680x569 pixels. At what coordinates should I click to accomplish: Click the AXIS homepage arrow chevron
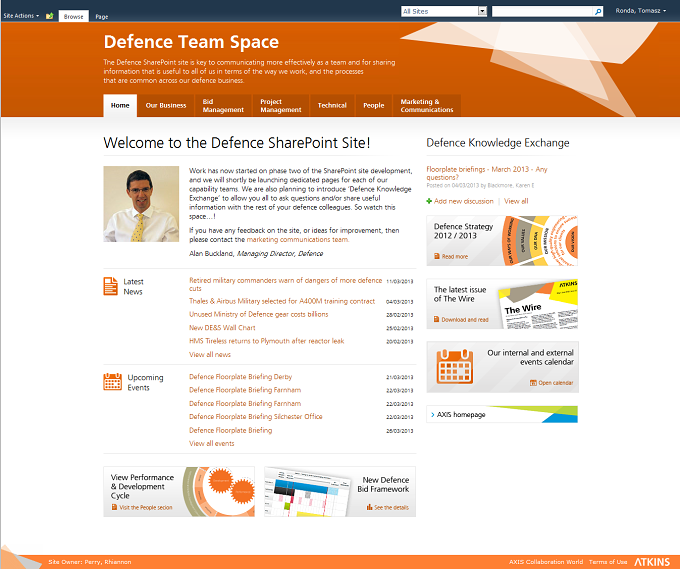pyautogui.click(x=432, y=415)
